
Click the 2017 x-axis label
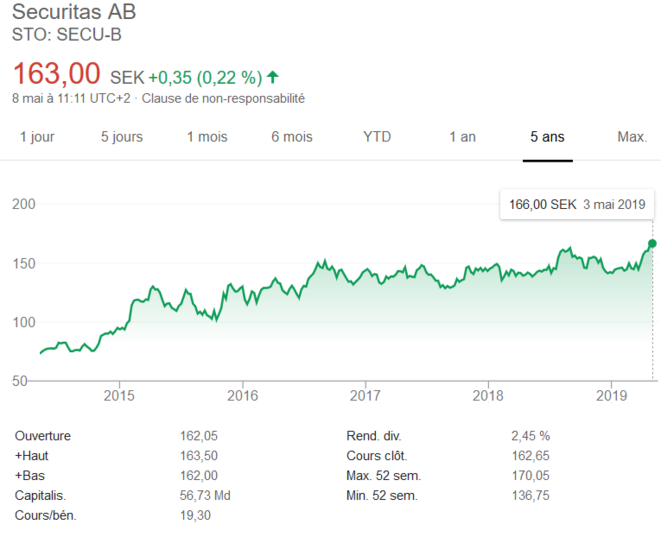pyautogui.click(x=365, y=396)
